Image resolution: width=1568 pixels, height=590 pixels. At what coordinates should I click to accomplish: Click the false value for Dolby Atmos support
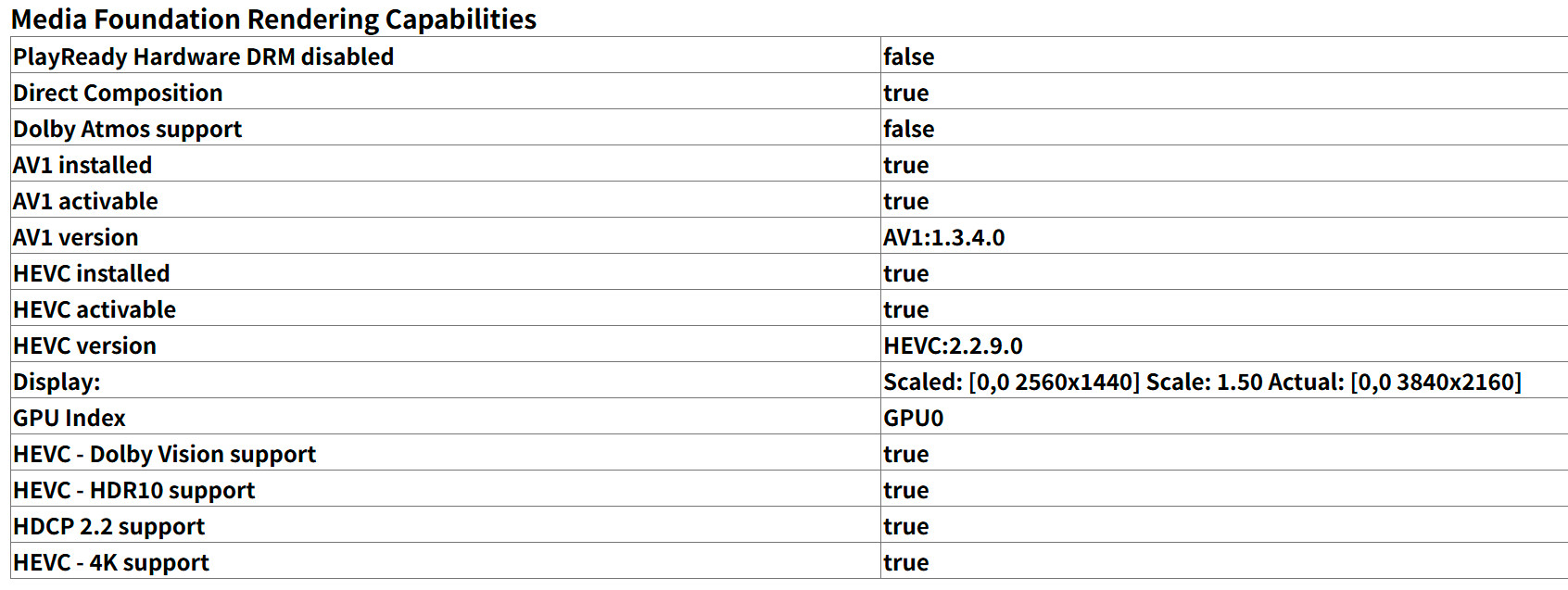908,129
